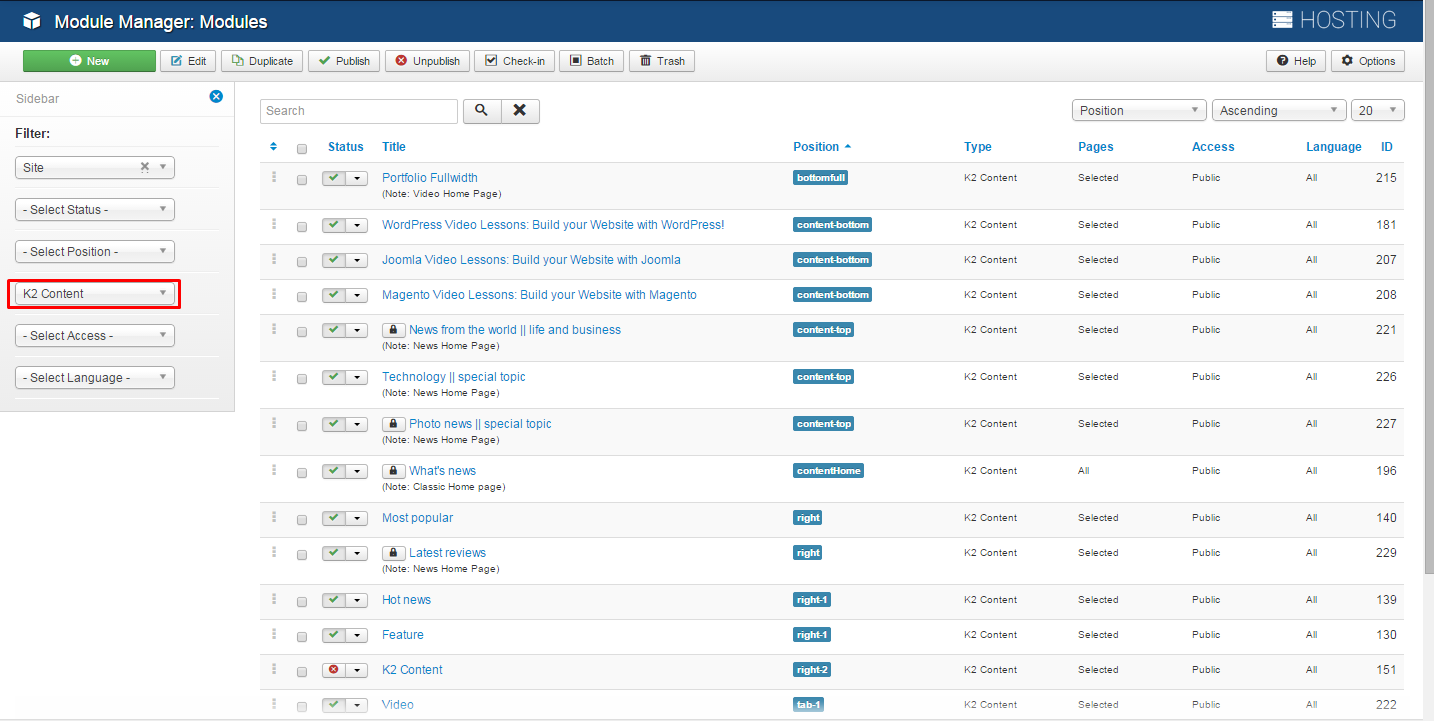Check the K2 Content row checkbox
The width and height of the screenshot is (1434, 721).
pyautogui.click(x=302, y=672)
